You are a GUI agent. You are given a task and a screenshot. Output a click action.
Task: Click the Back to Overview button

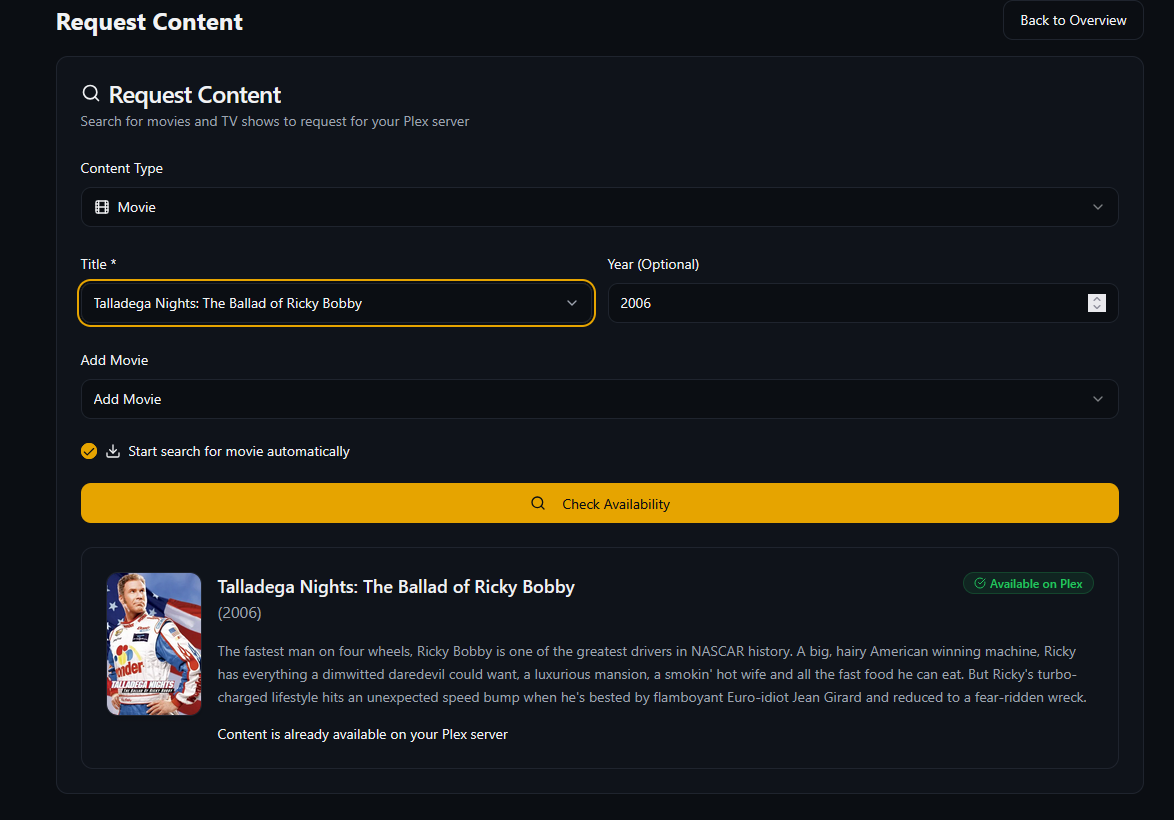[x=1072, y=20]
